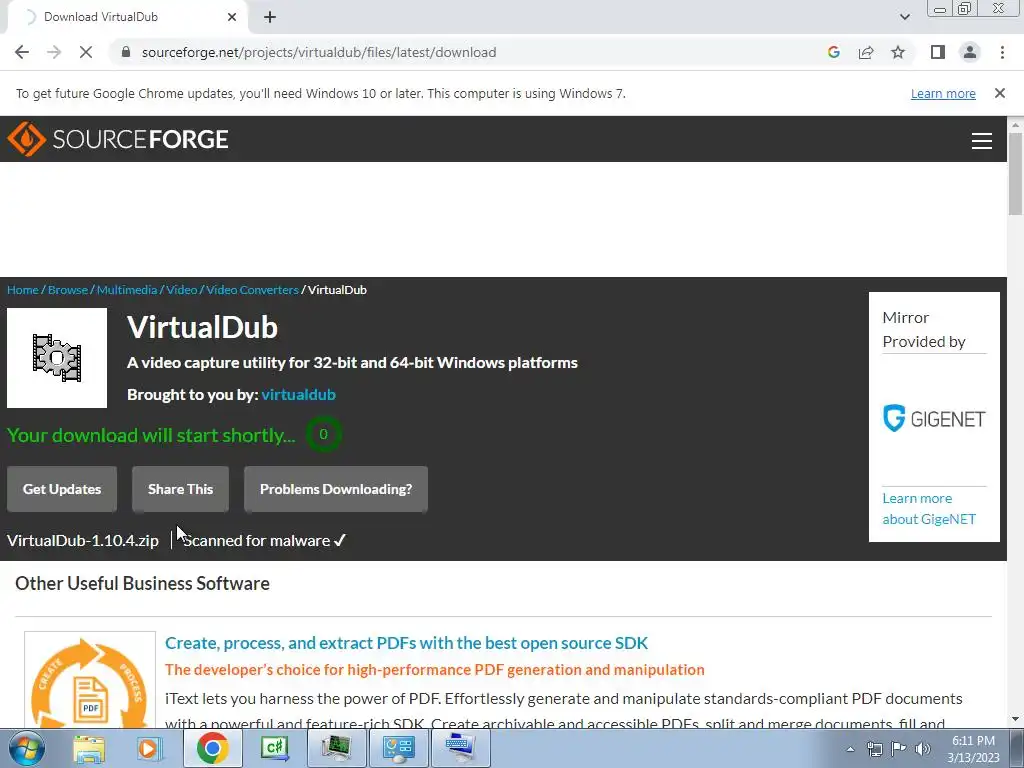This screenshot has width=1024, height=768.
Task: Click the VirtualDub heading title
Action: coord(202,327)
